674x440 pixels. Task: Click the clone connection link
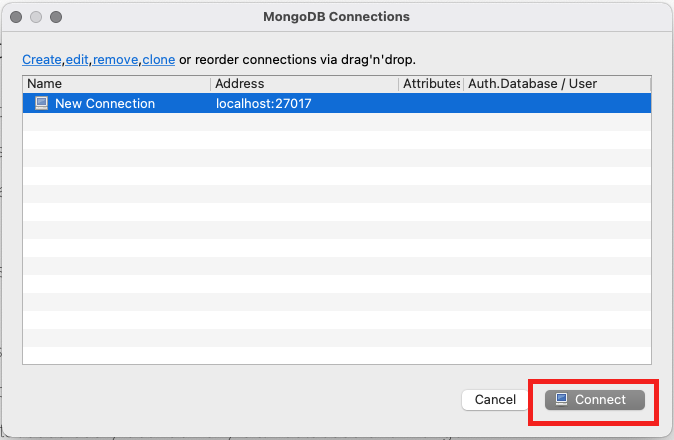pyautogui.click(x=158, y=60)
